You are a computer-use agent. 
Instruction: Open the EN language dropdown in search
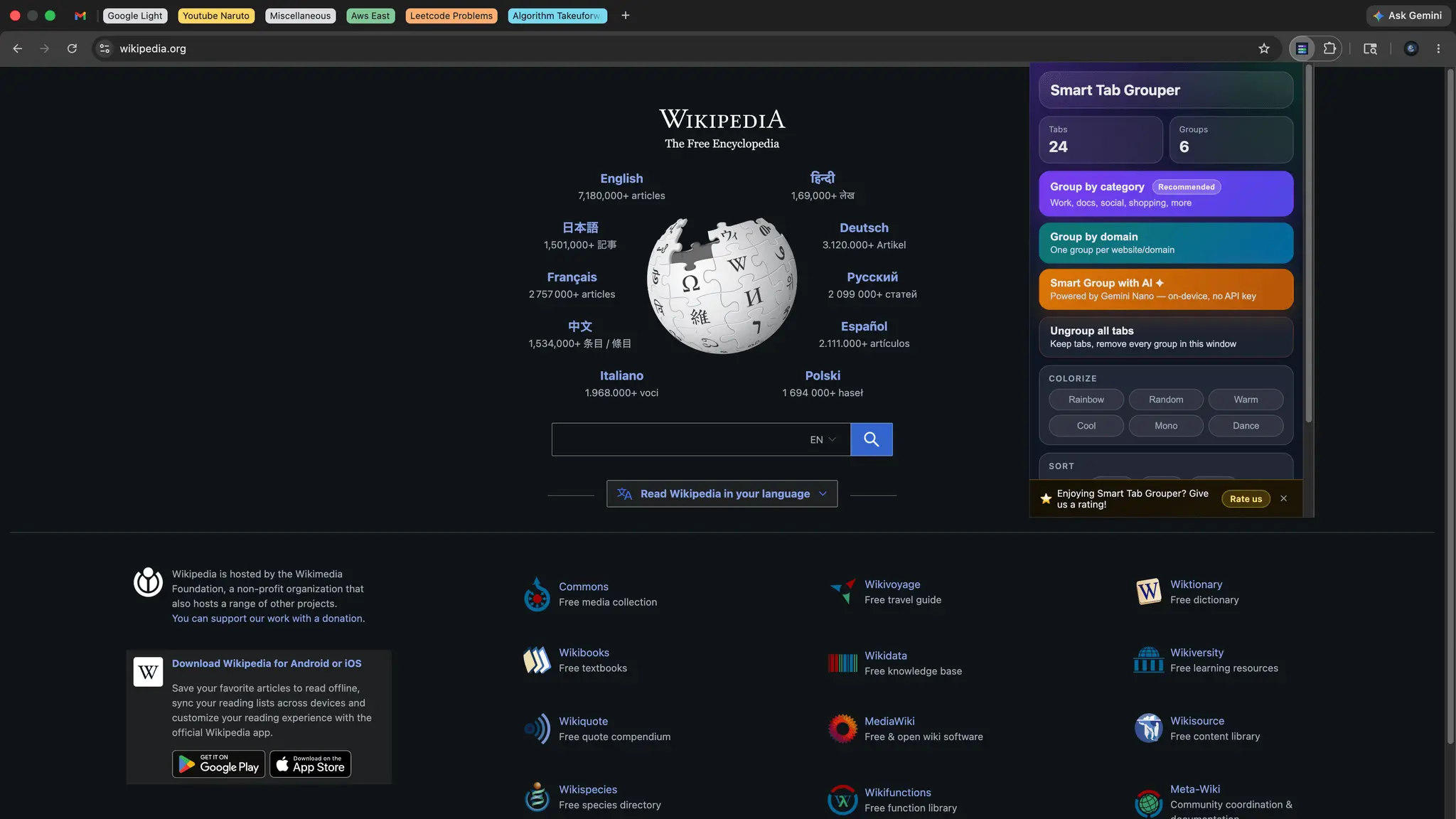pos(823,439)
